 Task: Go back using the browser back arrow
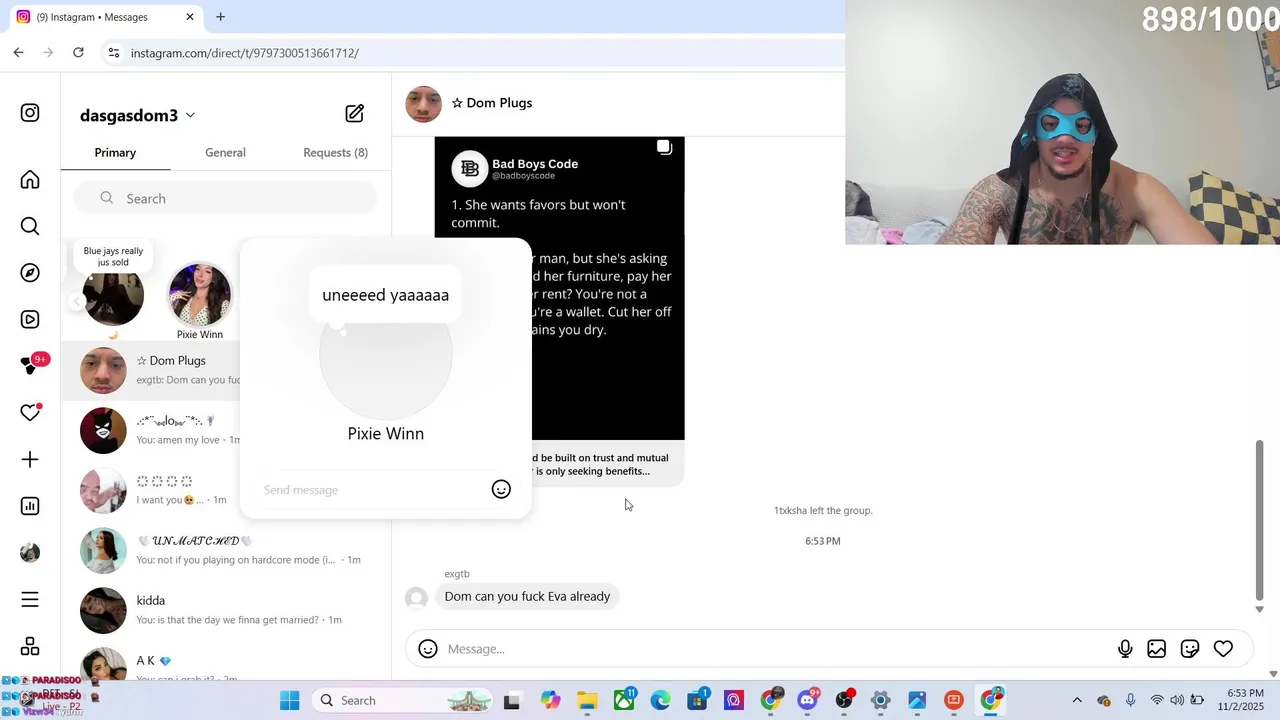point(18,52)
